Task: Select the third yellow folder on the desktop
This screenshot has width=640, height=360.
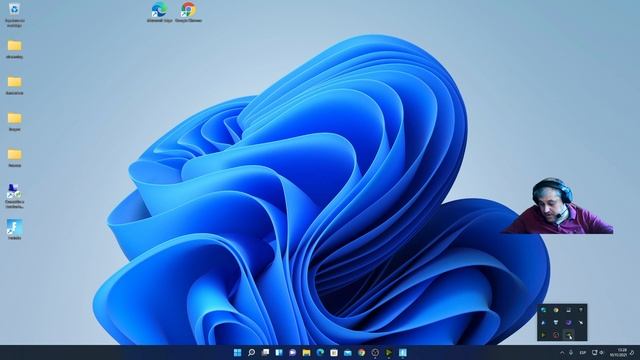Action: (15, 122)
